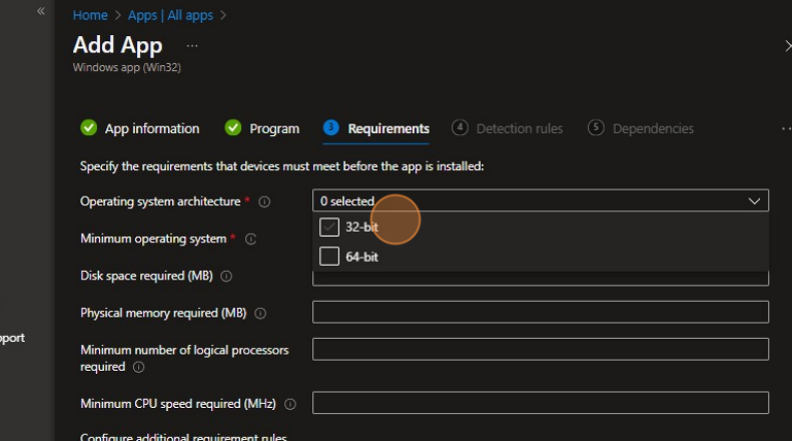The image size is (792, 441).
Task: Open the ellipsis menu next to Add App
Action: point(192,46)
